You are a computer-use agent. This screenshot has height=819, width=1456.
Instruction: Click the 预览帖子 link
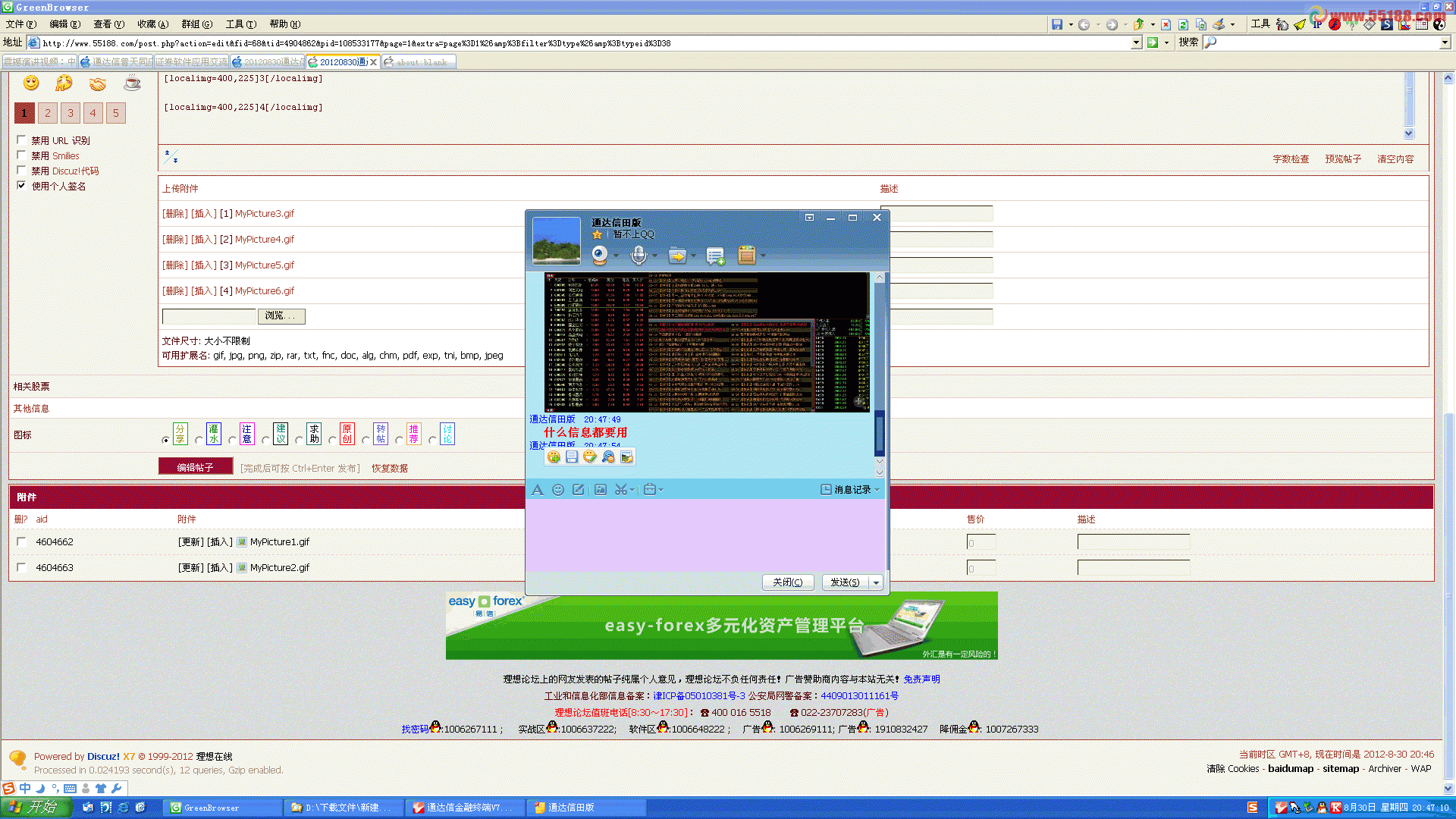[1343, 159]
